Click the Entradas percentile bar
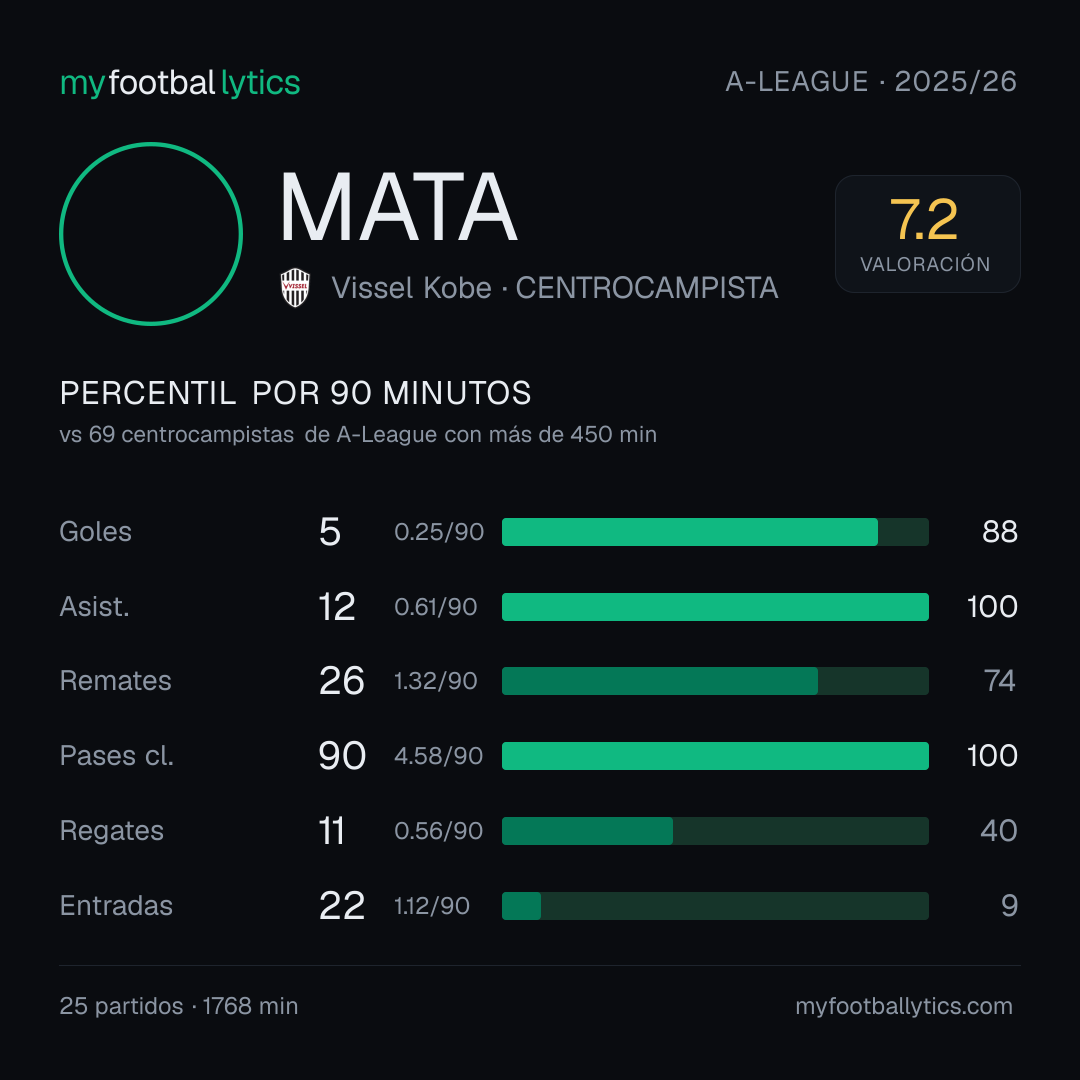The image size is (1080, 1080). point(715,906)
